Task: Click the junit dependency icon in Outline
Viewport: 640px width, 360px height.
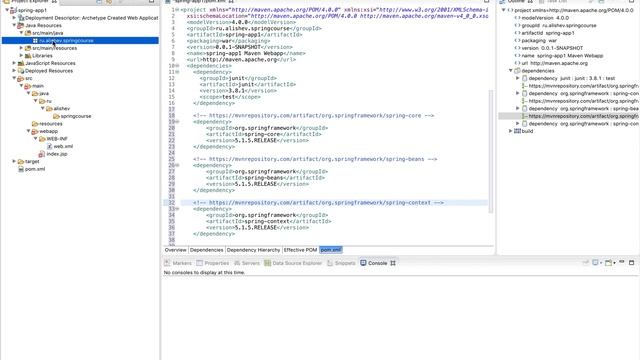Action: pyautogui.click(x=525, y=78)
